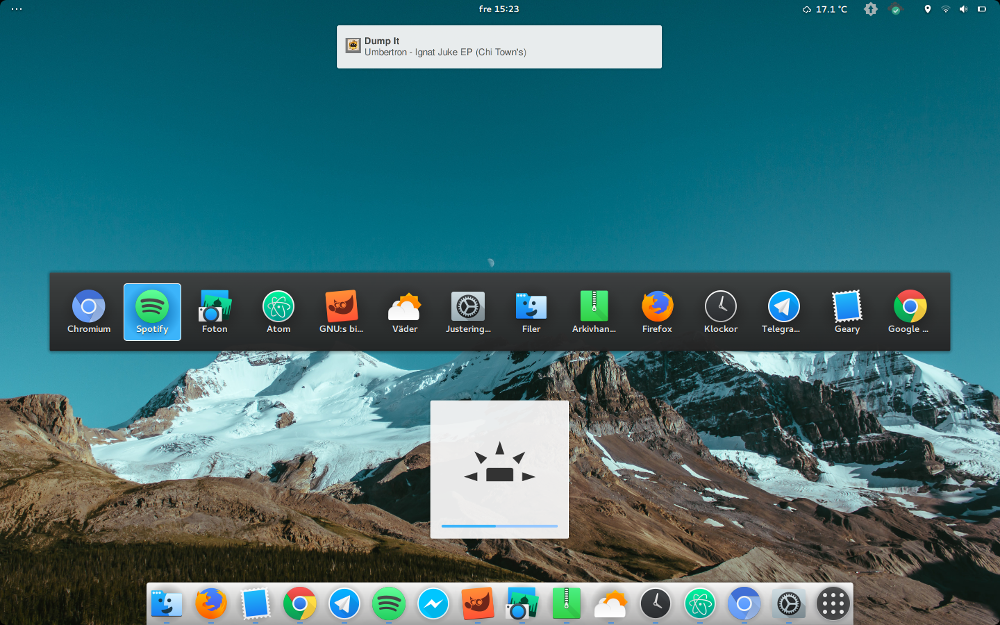Launch Messenger from the dock
Viewport: 1000px width, 625px height.
click(433, 603)
